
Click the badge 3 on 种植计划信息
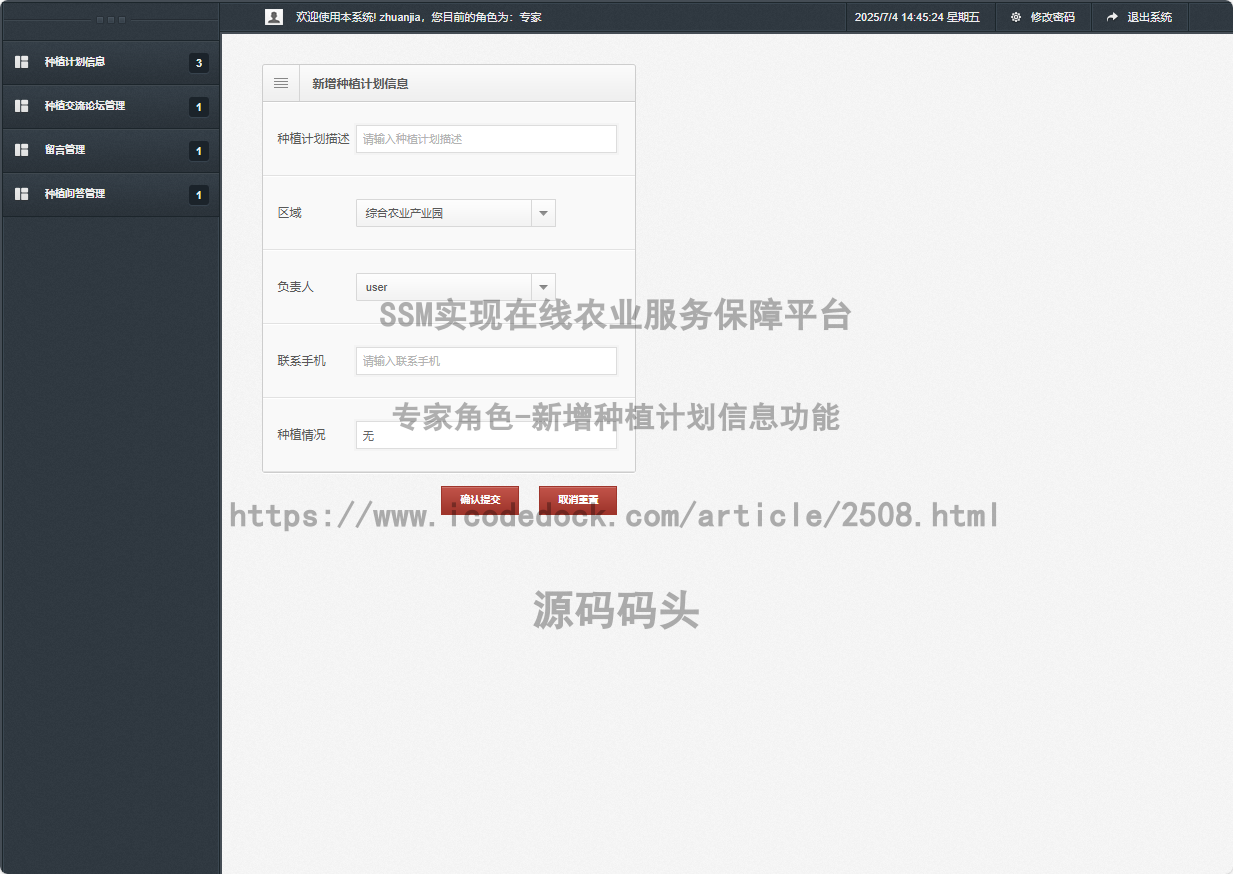(199, 64)
